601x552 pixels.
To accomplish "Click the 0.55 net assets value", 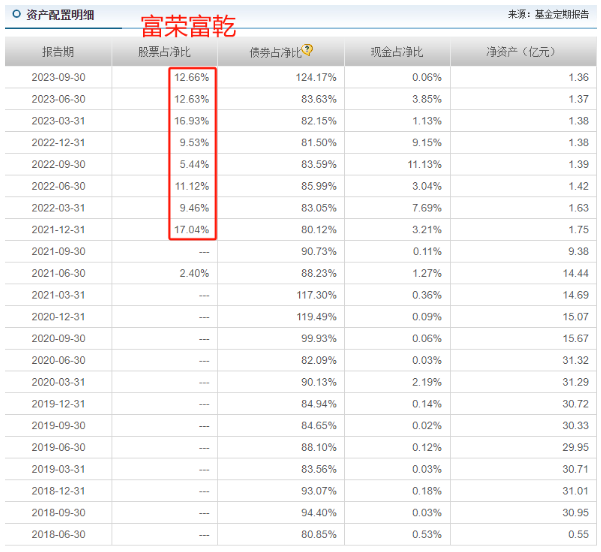I will (x=578, y=534).
